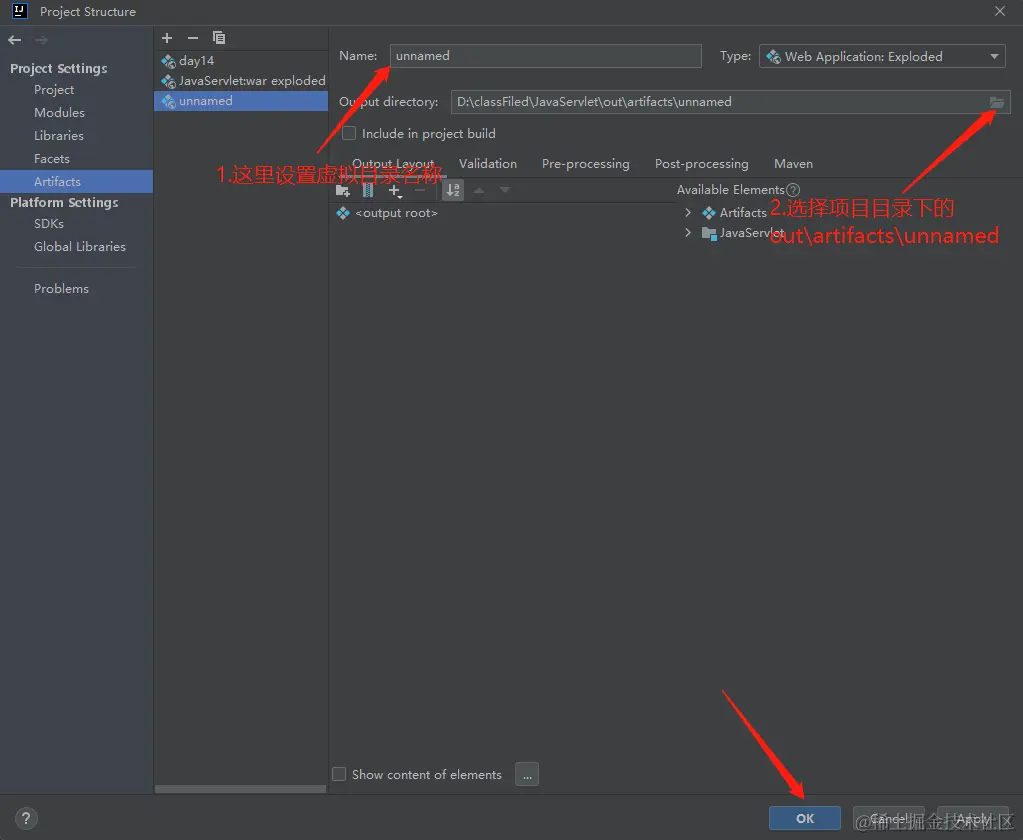The image size is (1023, 840).
Task: Select JavaServlet:war exploded artifact
Action: [x=241, y=81]
